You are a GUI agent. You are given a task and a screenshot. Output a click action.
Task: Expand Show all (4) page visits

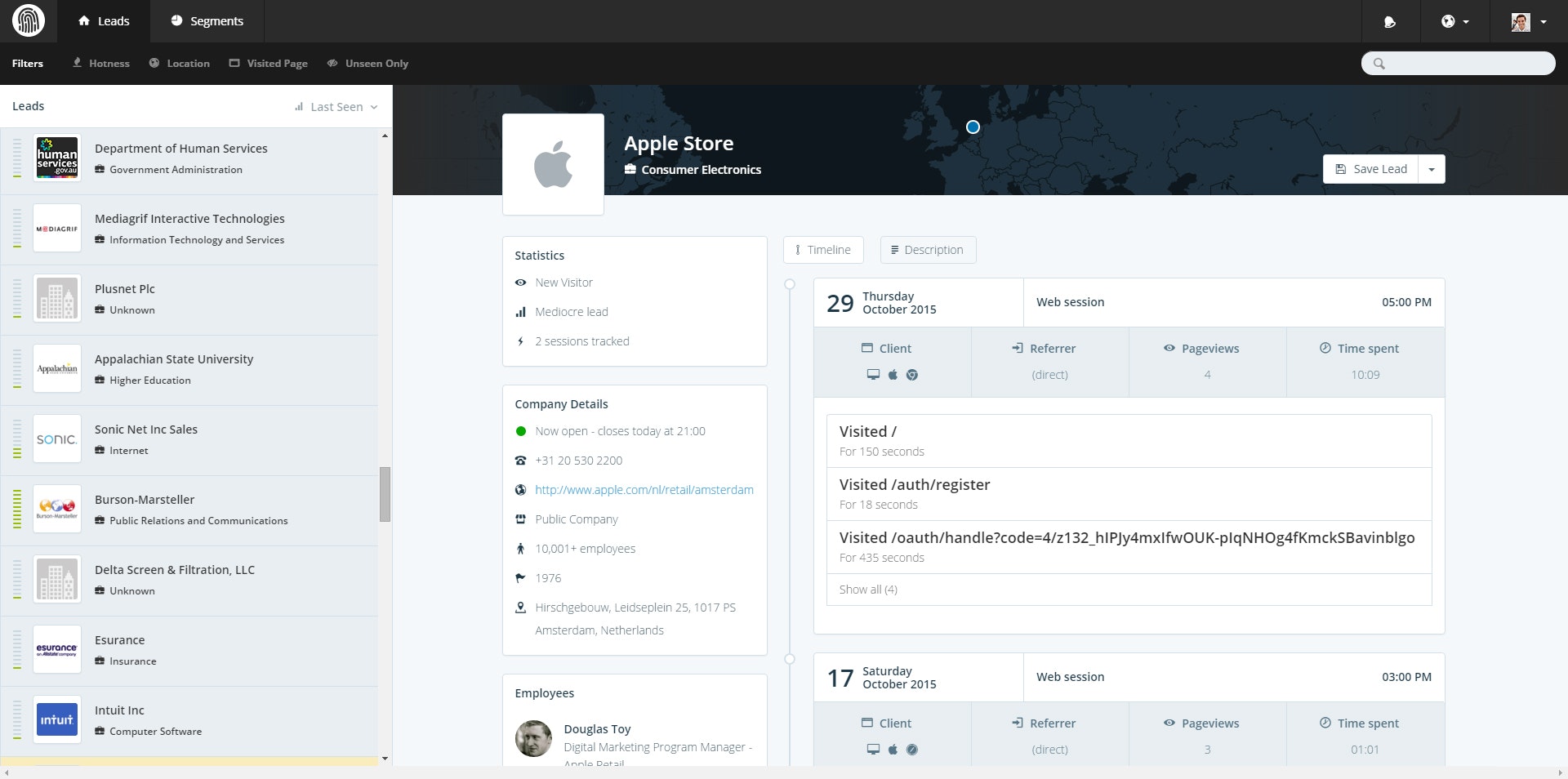868,590
